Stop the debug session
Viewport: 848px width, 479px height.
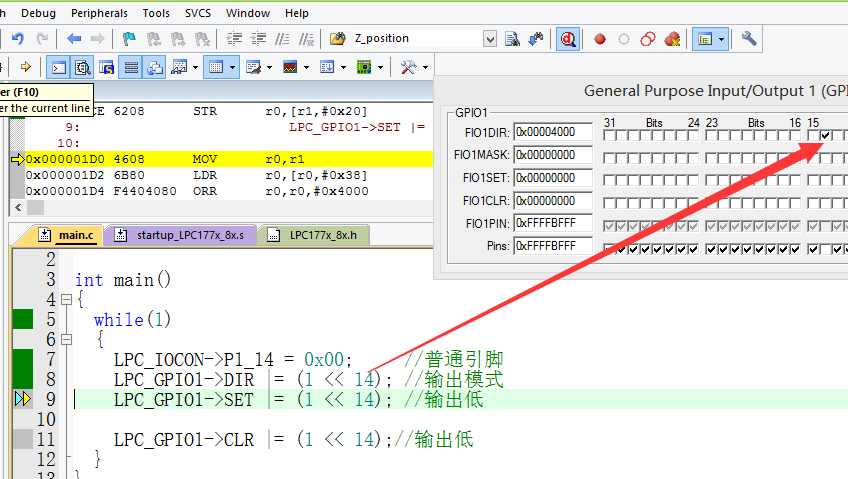pyautogui.click(x=568, y=39)
